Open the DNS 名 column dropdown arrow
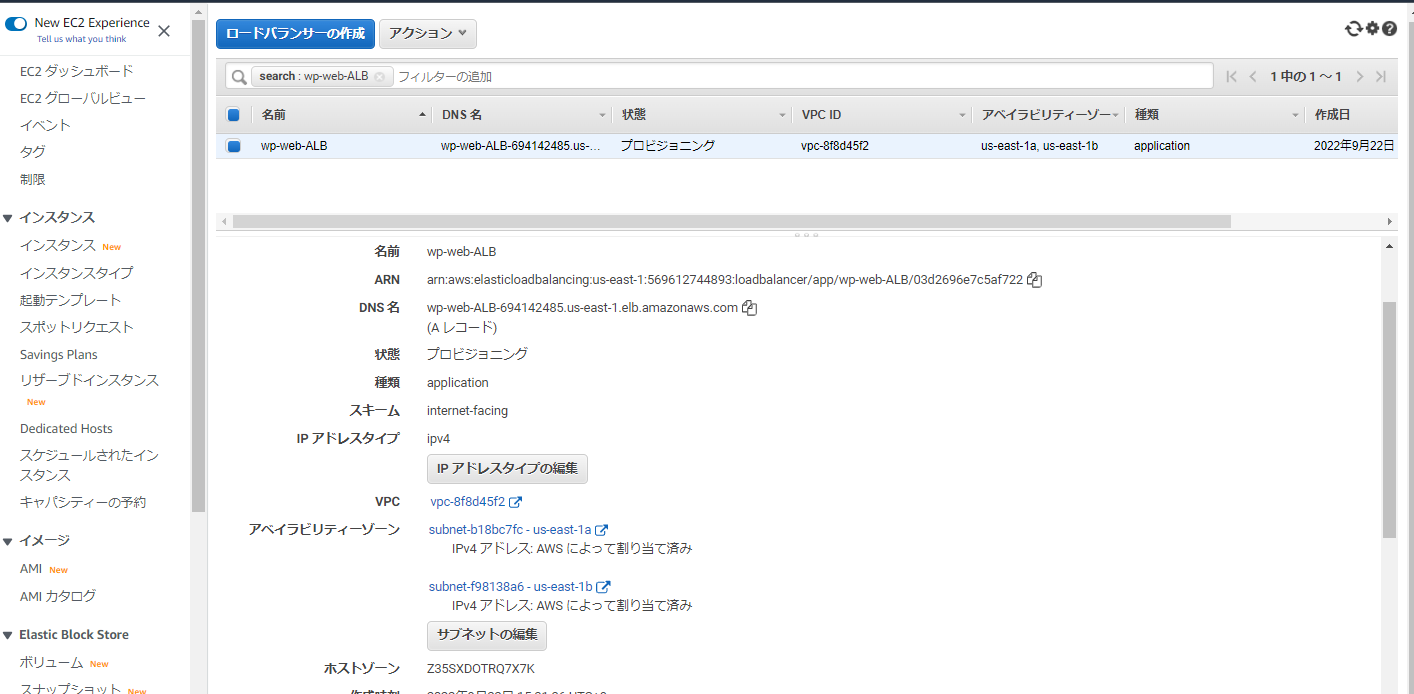Viewport: 1414px width, 694px height. coord(602,115)
